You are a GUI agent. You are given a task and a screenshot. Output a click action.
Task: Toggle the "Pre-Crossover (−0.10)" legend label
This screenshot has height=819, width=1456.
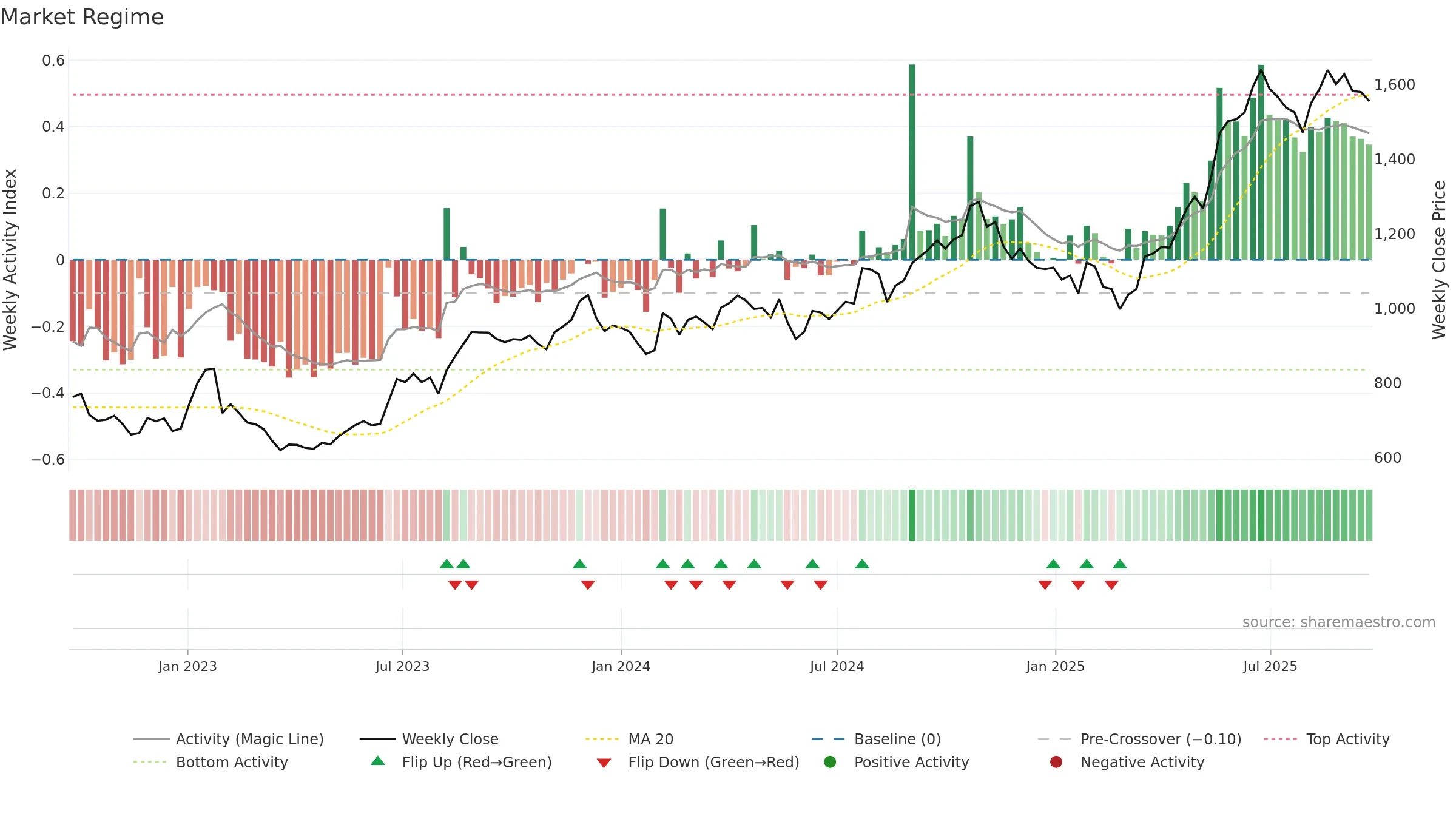click(1161, 740)
